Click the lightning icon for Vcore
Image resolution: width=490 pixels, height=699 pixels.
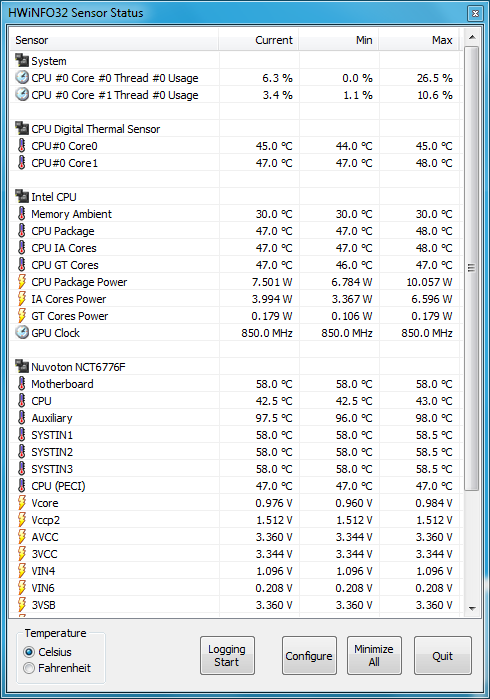click(21, 503)
